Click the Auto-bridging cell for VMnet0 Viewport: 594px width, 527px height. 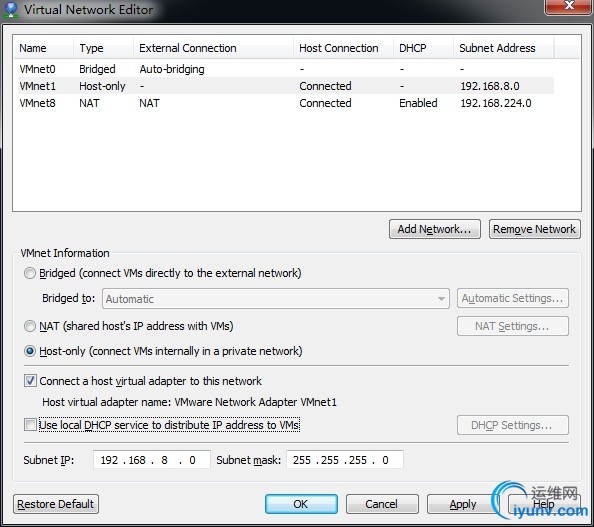coord(172,69)
